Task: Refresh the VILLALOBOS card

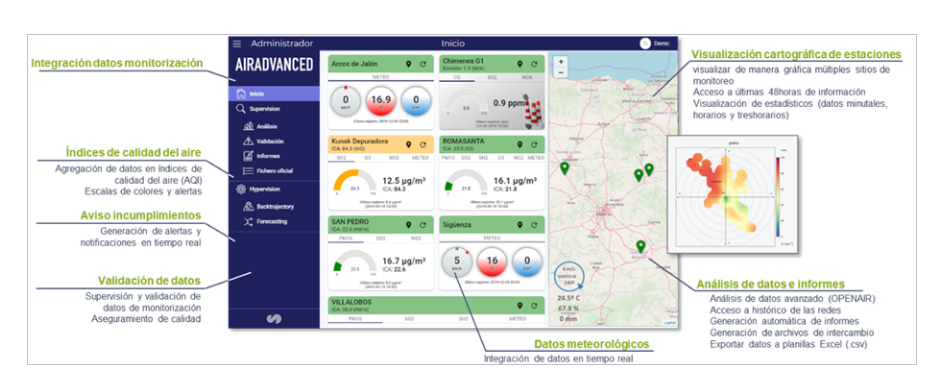Action: [x=534, y=305]
